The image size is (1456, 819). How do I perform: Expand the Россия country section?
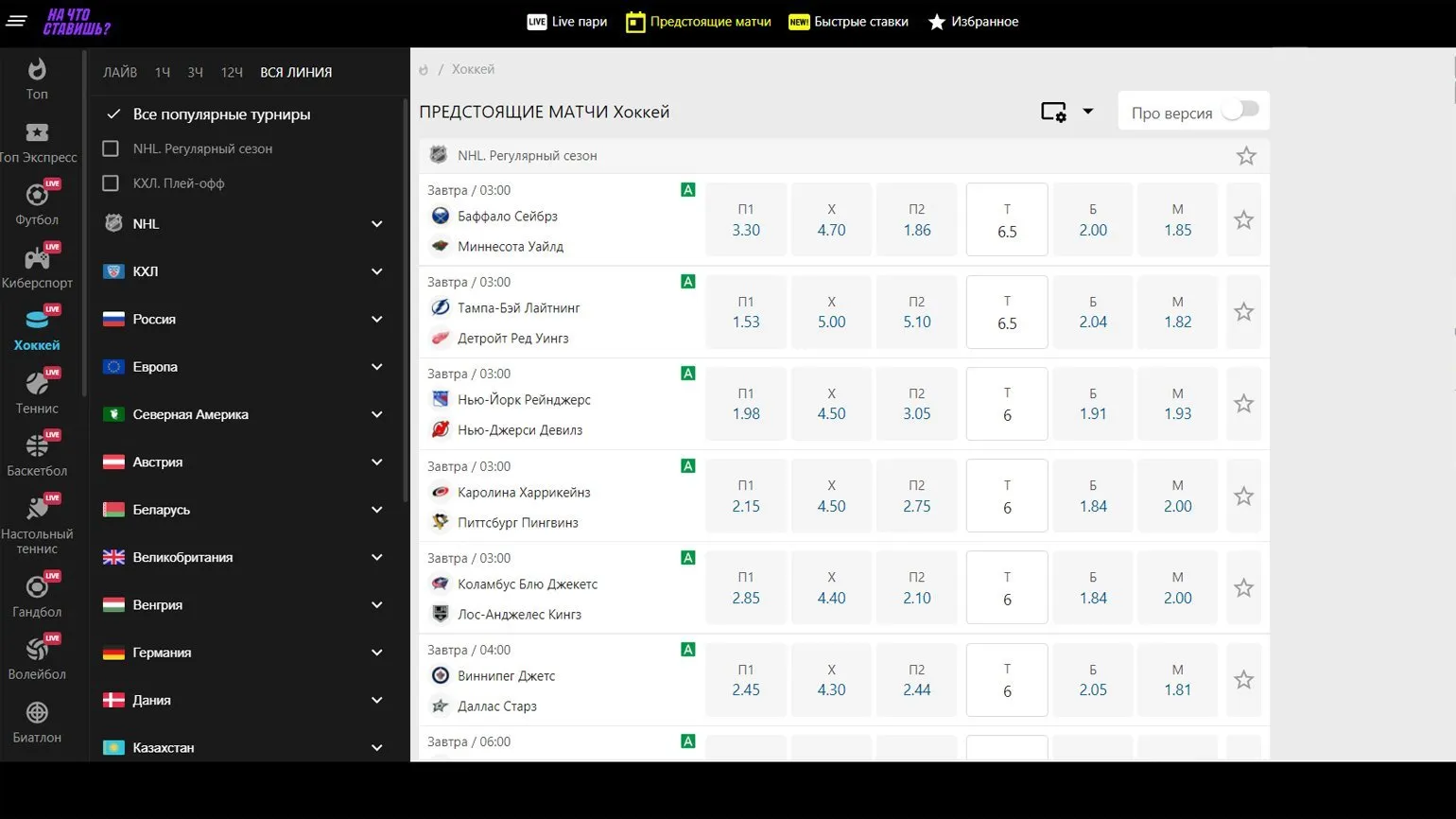click(x=376, y=319)
